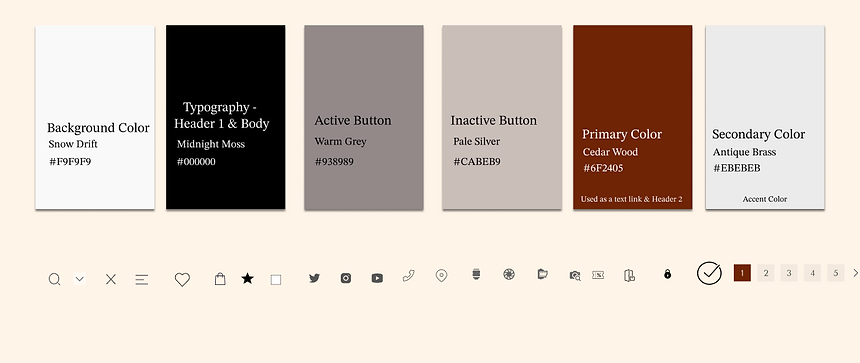Click the discount ticket coupon icon
Viewport: 860px width, 363px height.
(x=598, y=275)
